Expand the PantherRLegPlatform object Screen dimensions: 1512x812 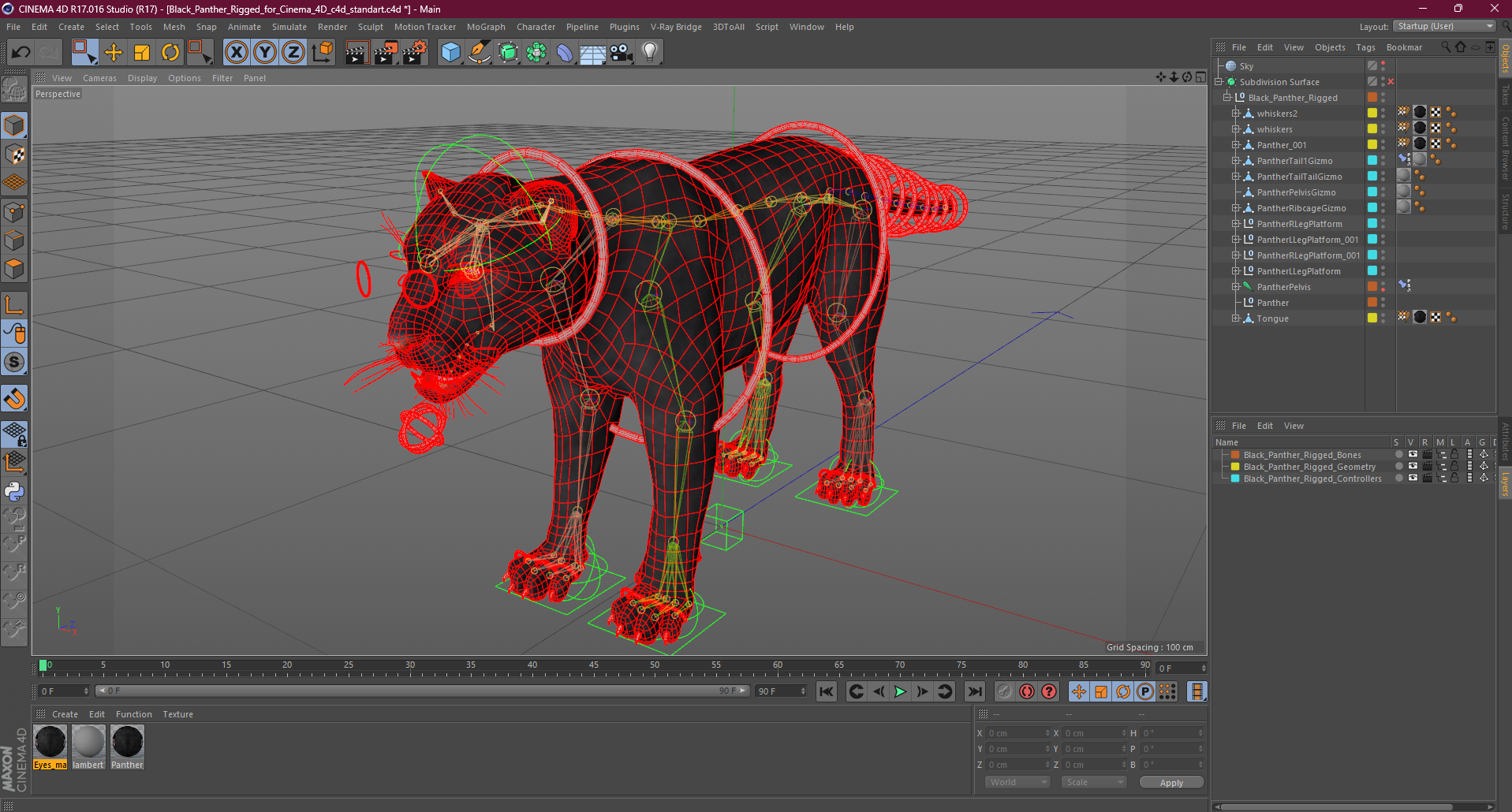click(1236, 224)
